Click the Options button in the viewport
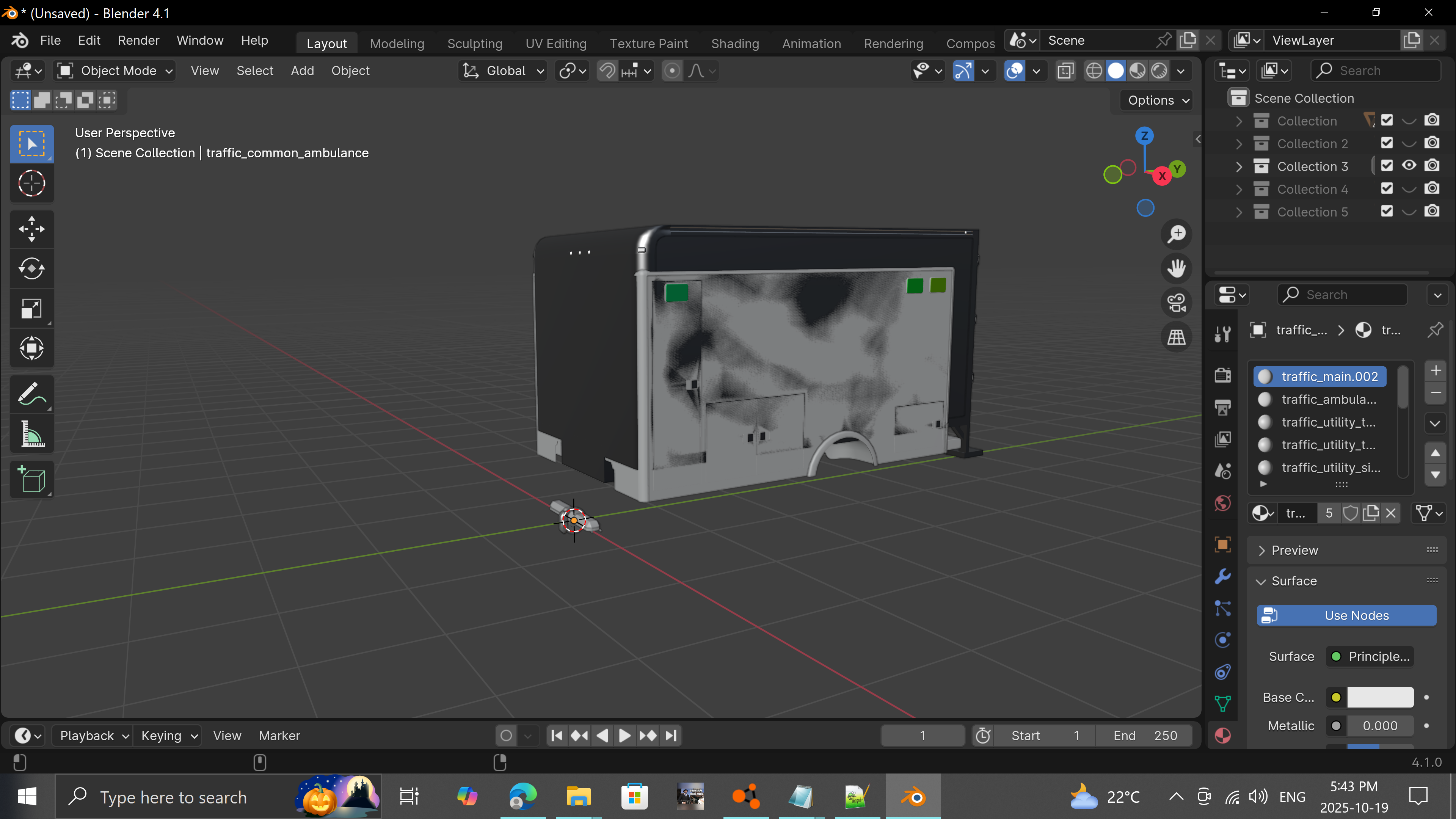Screen dimensions: 1456x819 point(1156,100)
